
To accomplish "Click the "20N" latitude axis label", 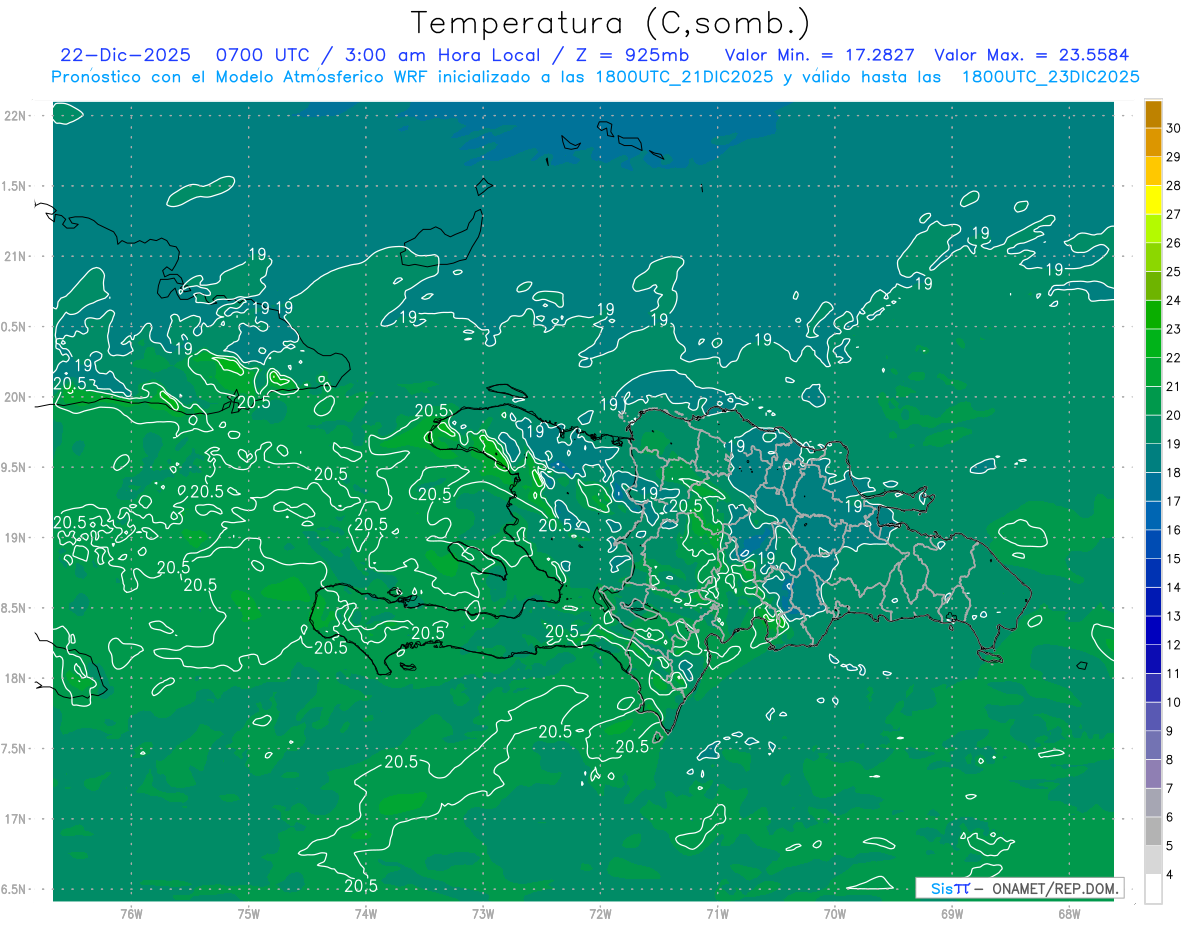I will coord(17,397).
